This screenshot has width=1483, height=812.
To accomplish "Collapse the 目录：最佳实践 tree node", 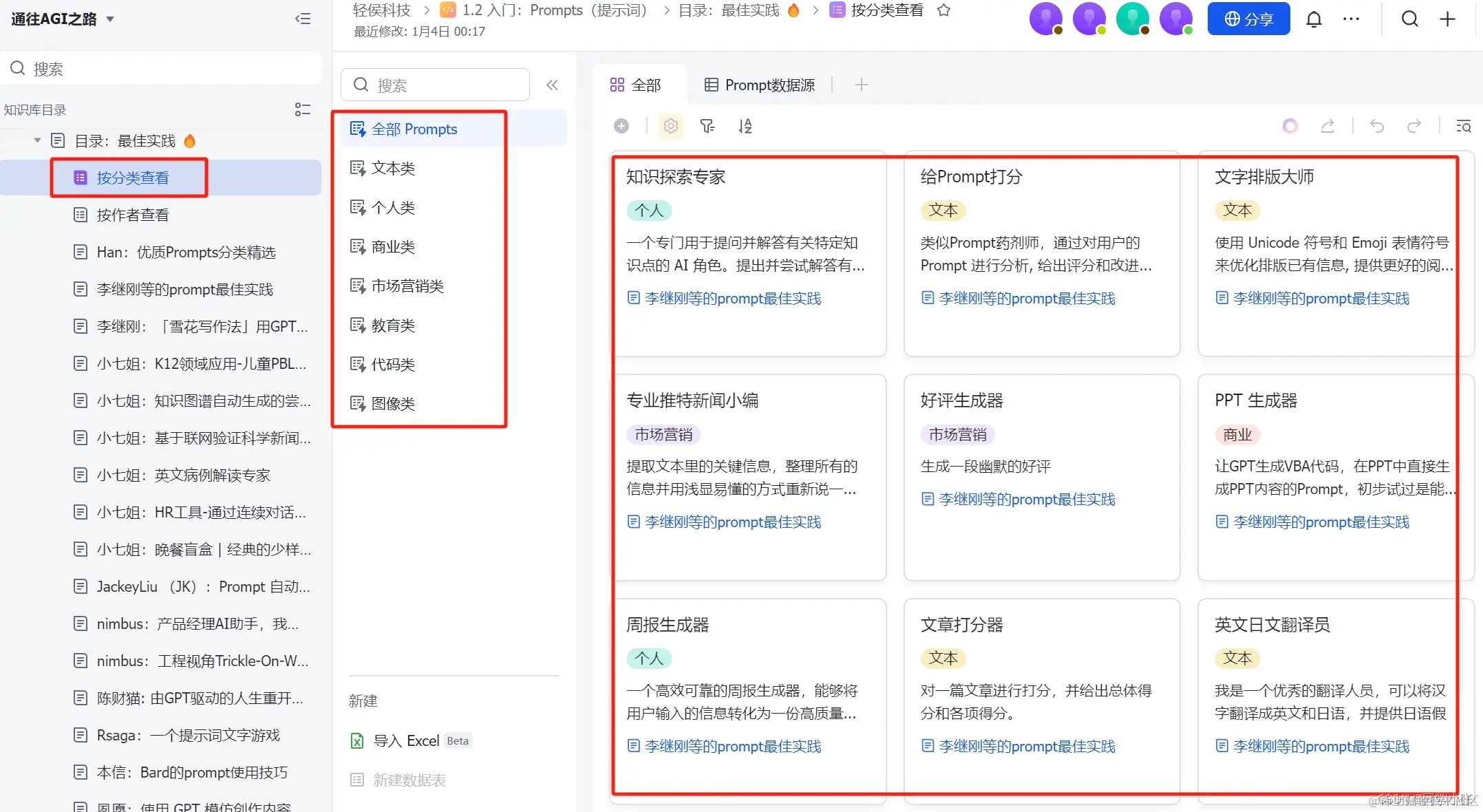I will pos(37,140).
